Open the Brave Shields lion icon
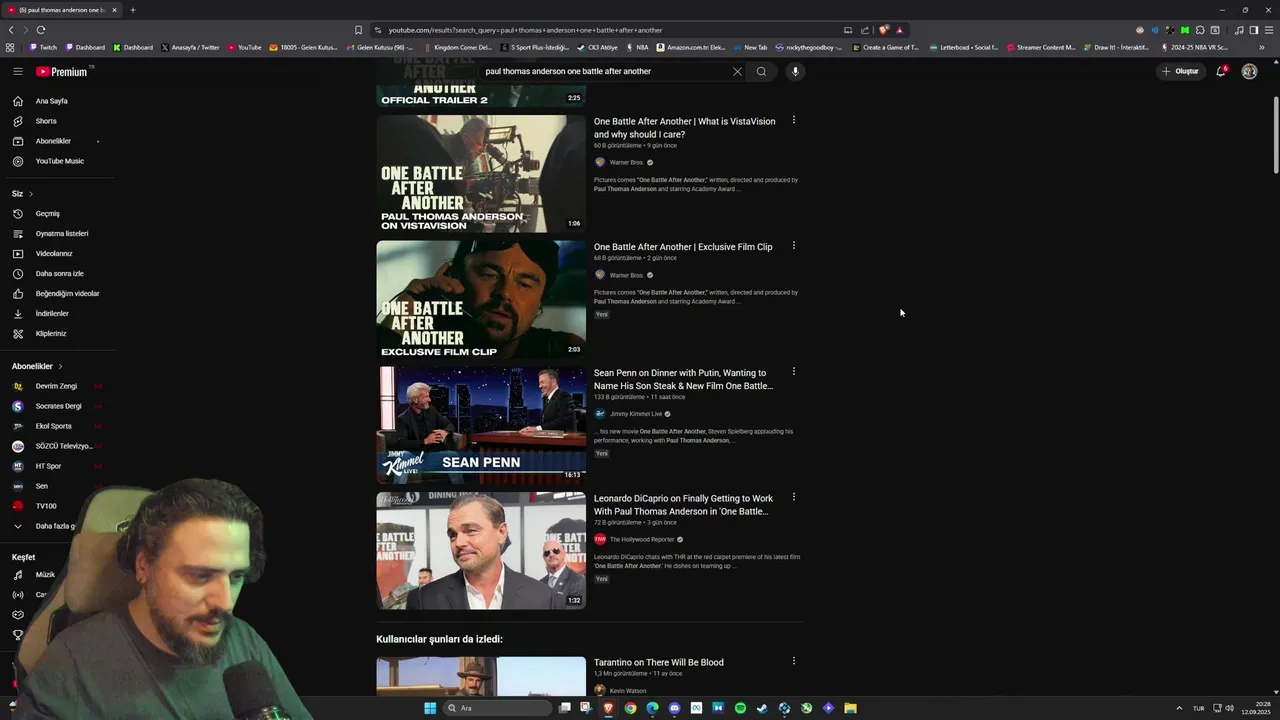 [x=884, y=30]
